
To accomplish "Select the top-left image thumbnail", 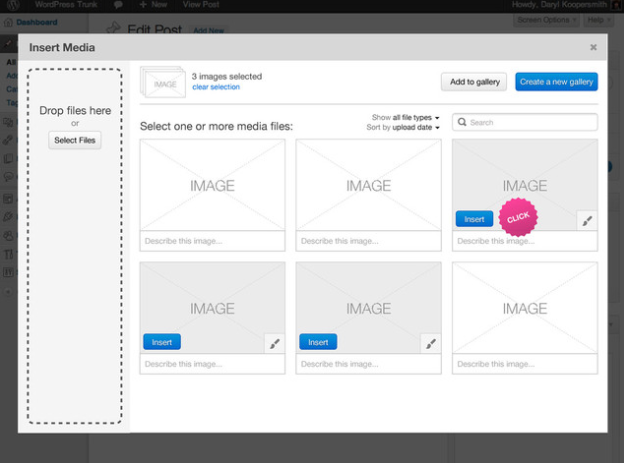I will (x=212, y=185).
